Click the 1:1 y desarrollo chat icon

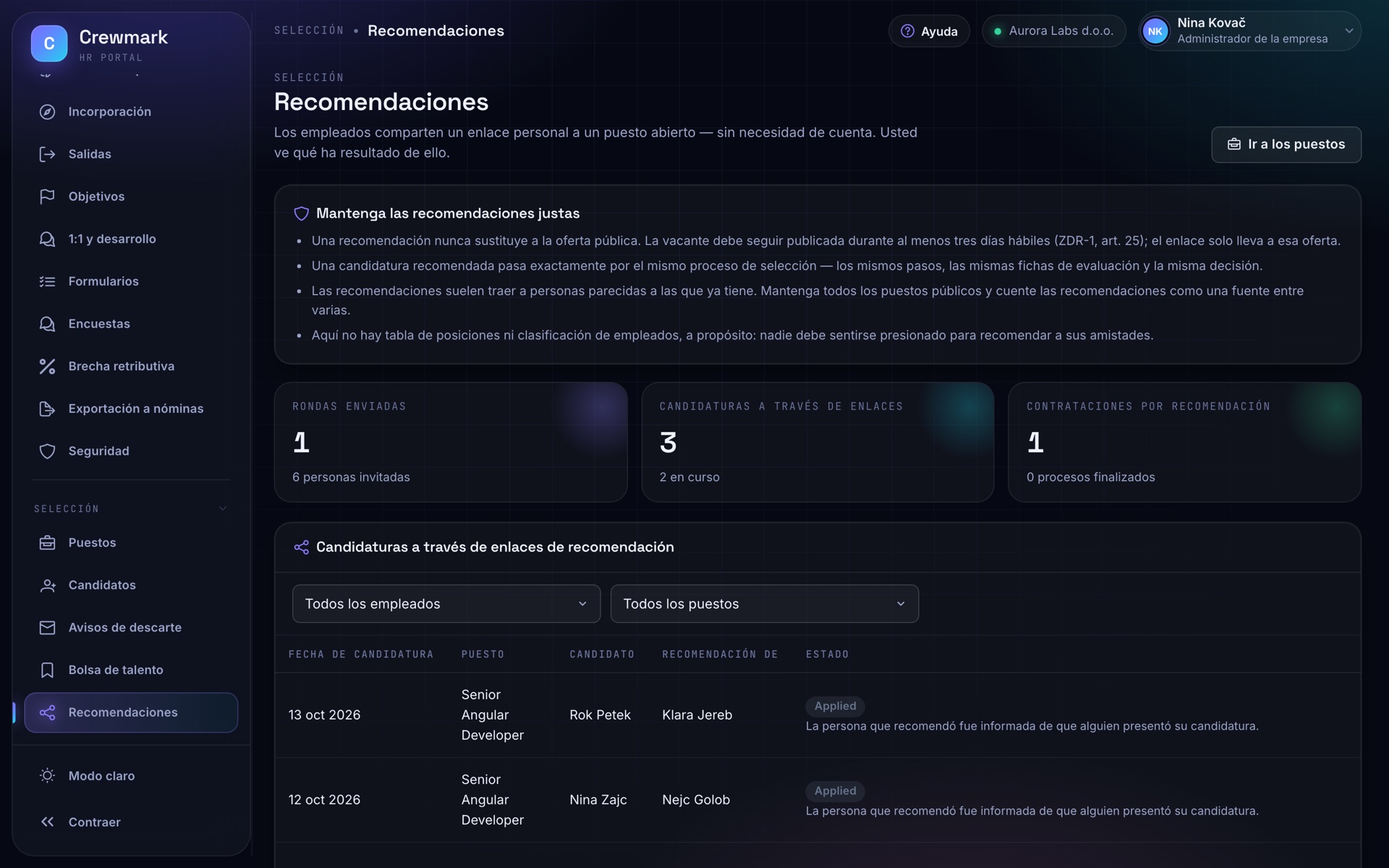coord(47,239)
